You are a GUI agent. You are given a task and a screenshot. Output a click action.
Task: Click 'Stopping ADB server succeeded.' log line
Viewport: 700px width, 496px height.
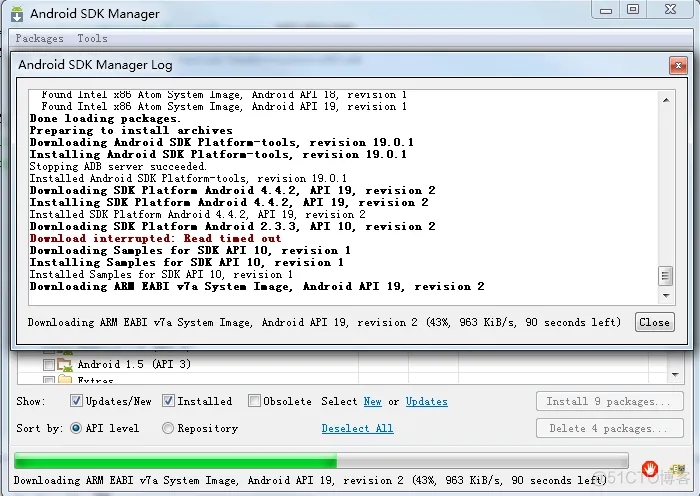[118, 167]
